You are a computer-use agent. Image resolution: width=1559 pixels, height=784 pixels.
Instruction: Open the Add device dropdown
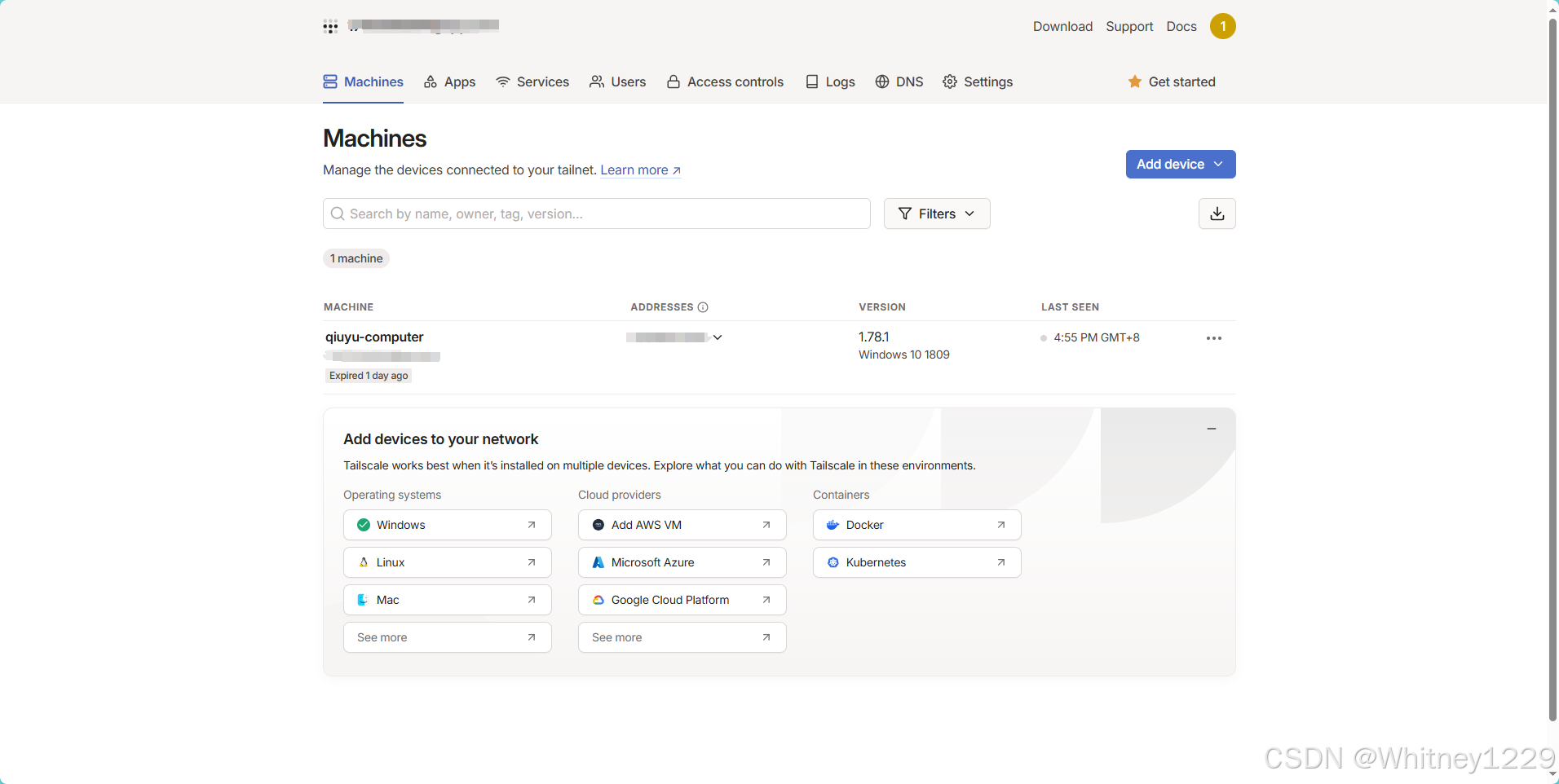1181,164
